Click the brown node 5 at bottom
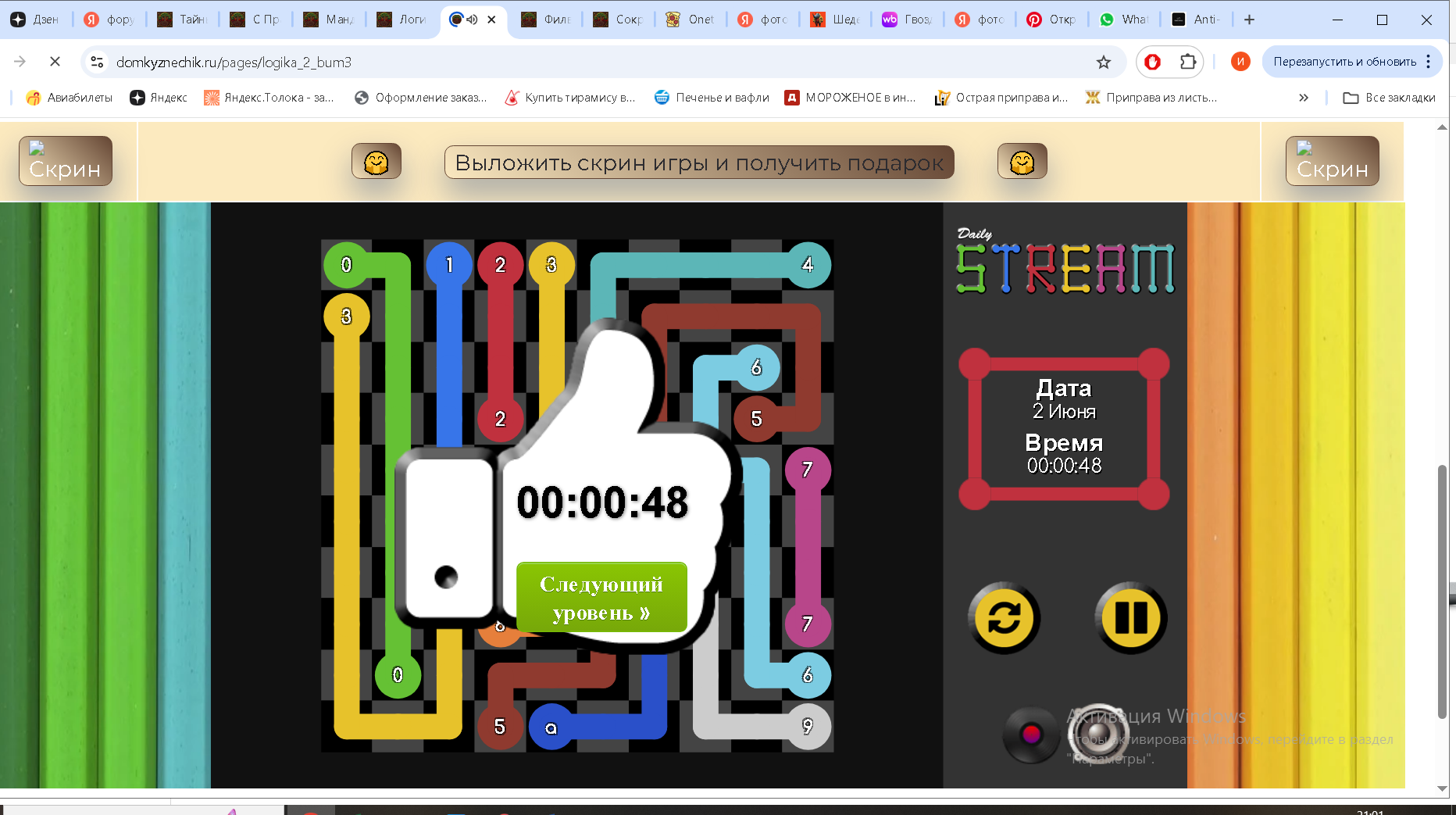The height and width of the screenshot is (815, 1456). [x=500, y=727]
